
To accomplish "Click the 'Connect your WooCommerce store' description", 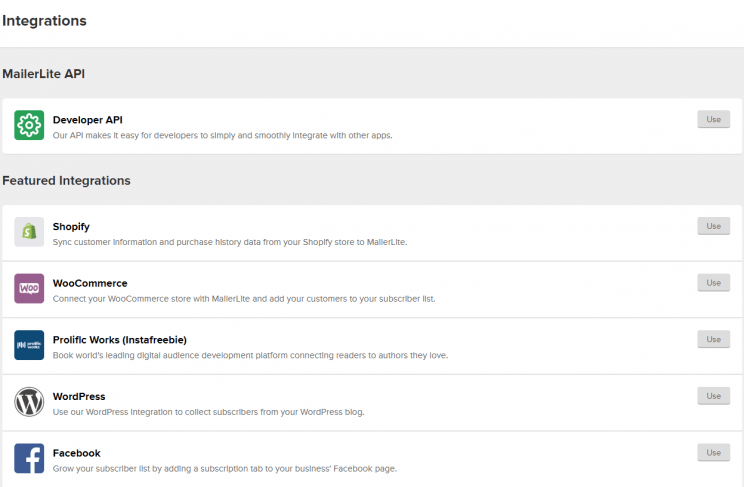I will tap(244, 299).
